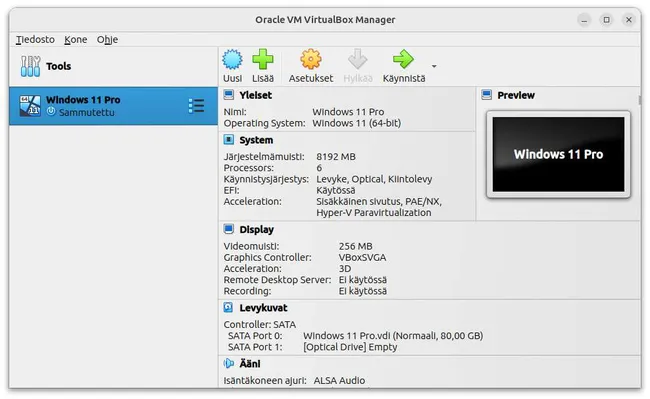Start the VM with the Käynnistä arrow
Screen dimensions: 650x399
pyautogui.click(x=403, y=59)
